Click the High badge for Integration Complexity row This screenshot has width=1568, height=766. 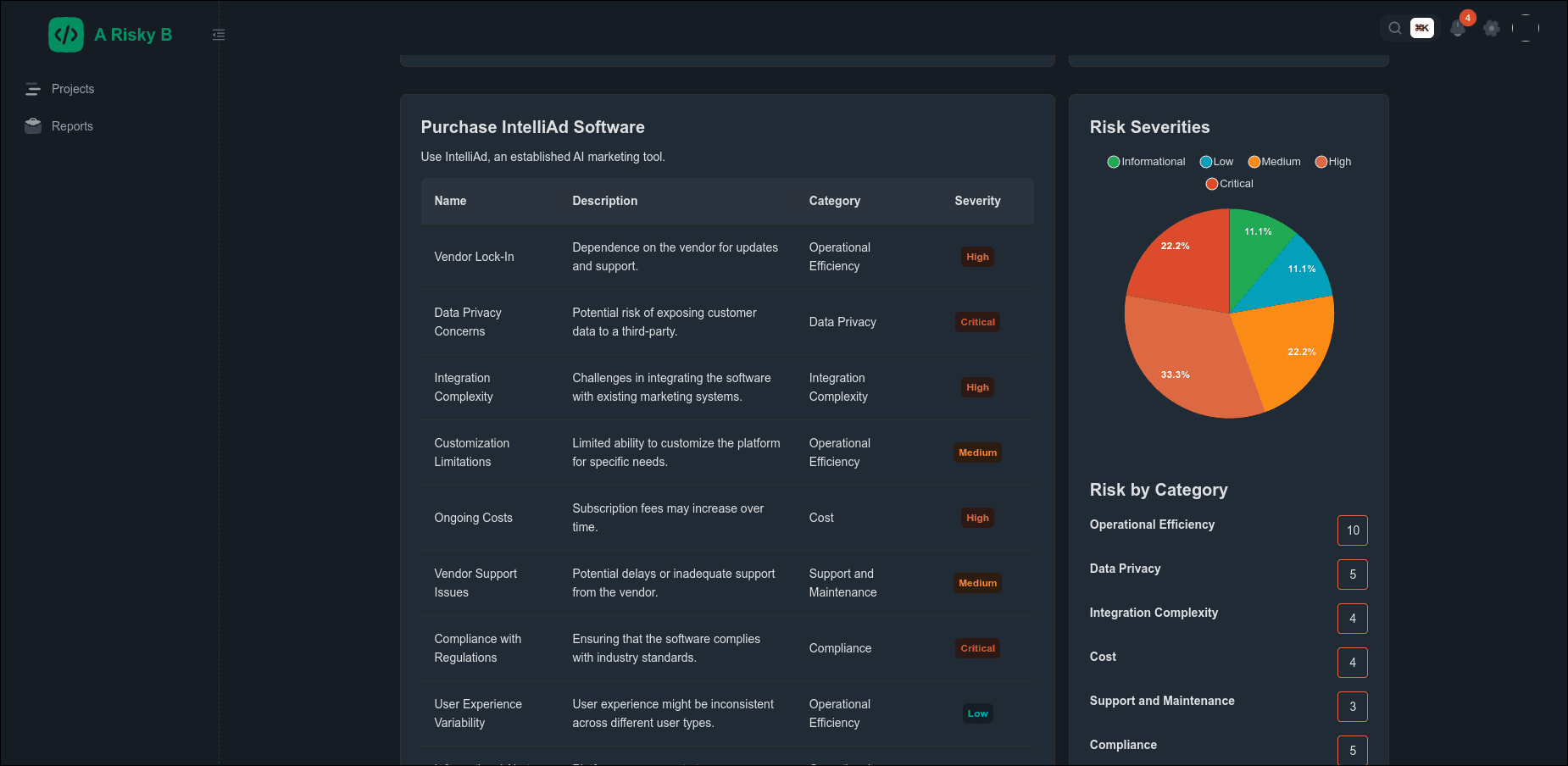[x=977, y=387]
